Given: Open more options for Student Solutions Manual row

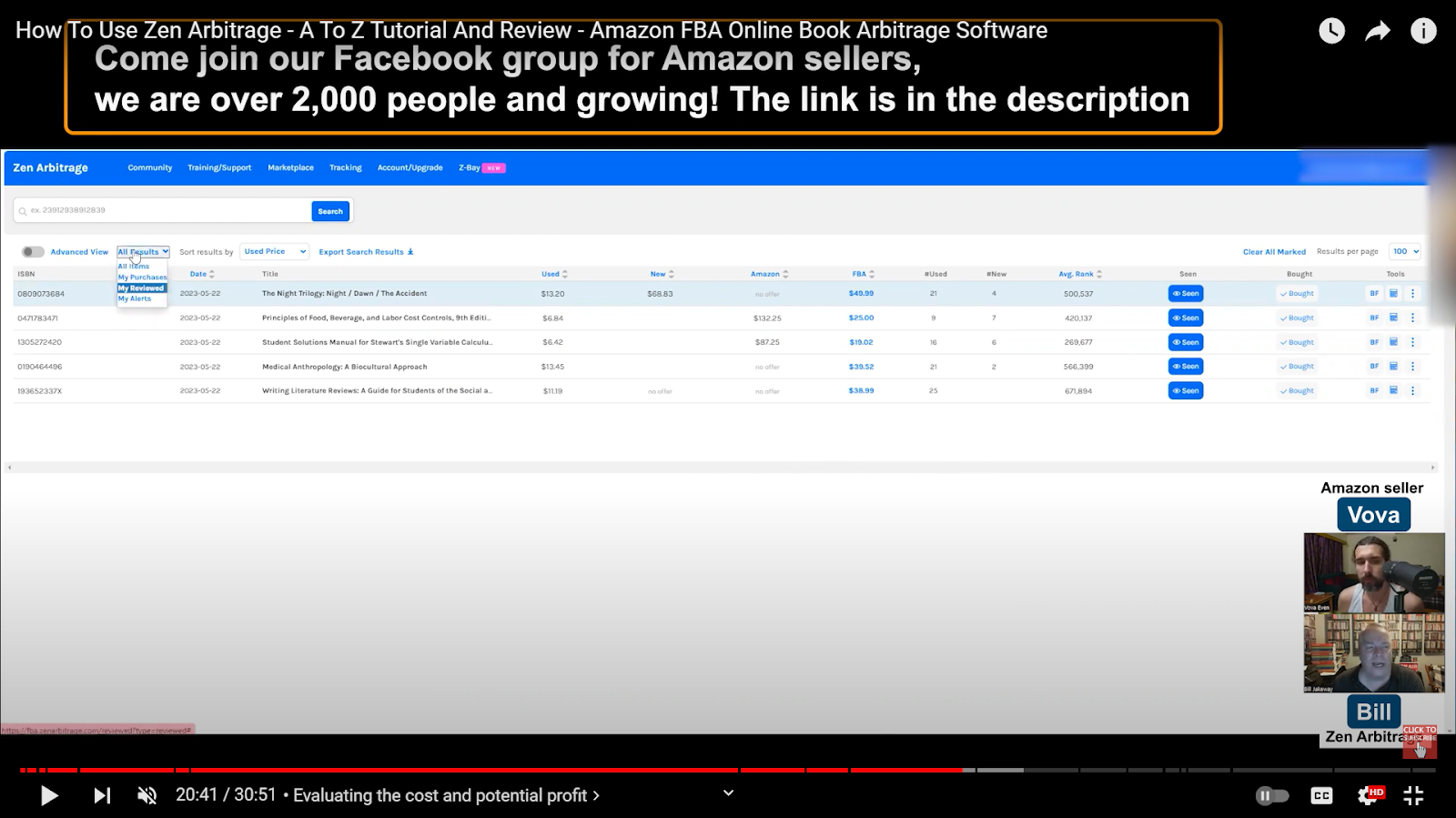Looking at the screenshot, I should (1412, 342).
